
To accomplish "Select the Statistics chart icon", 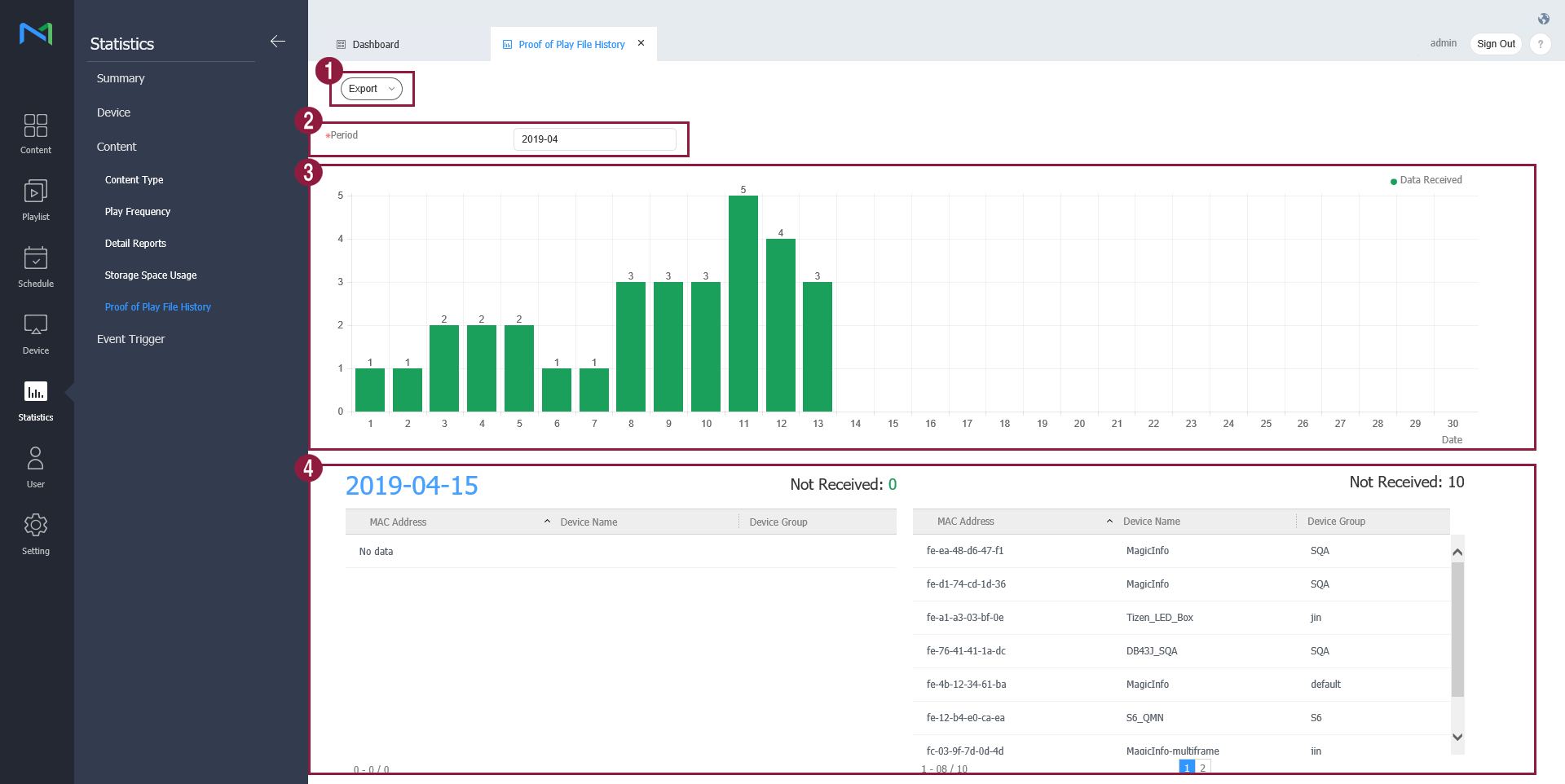I will click(x=36, y=393).
